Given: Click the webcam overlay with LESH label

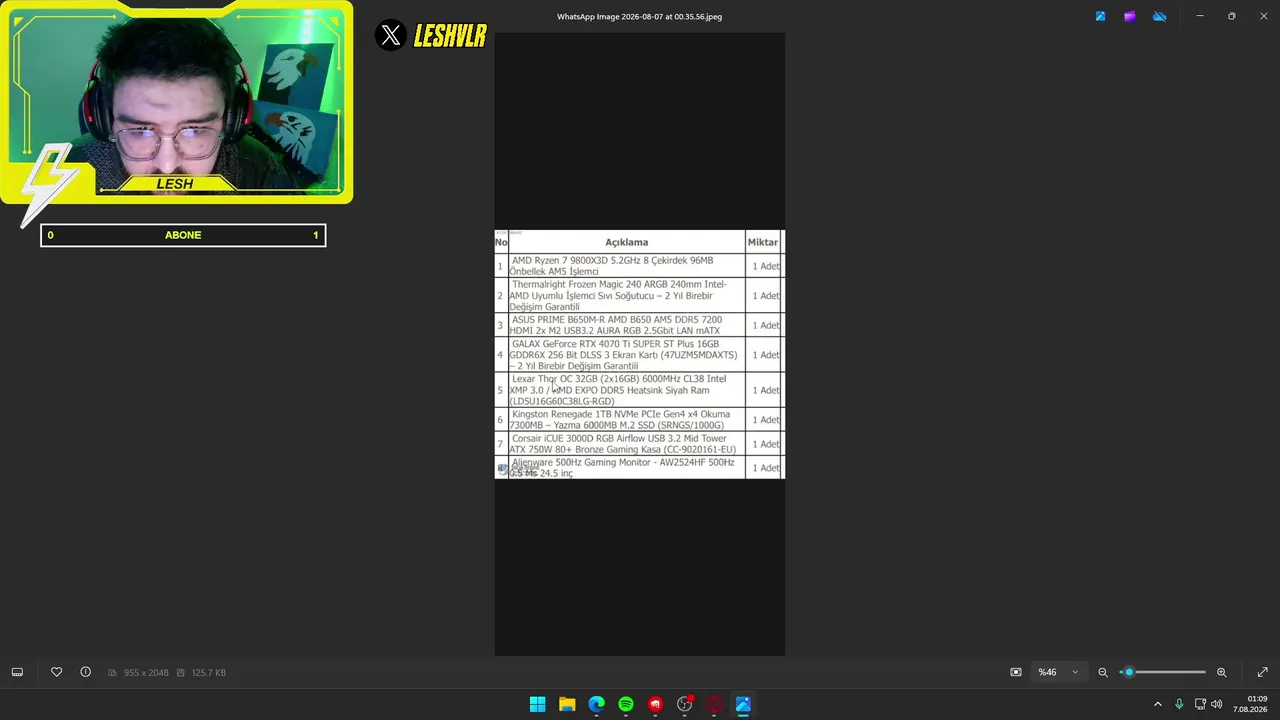Looking at the screenshot, I should pyautogui.click(x=177, y=102).
